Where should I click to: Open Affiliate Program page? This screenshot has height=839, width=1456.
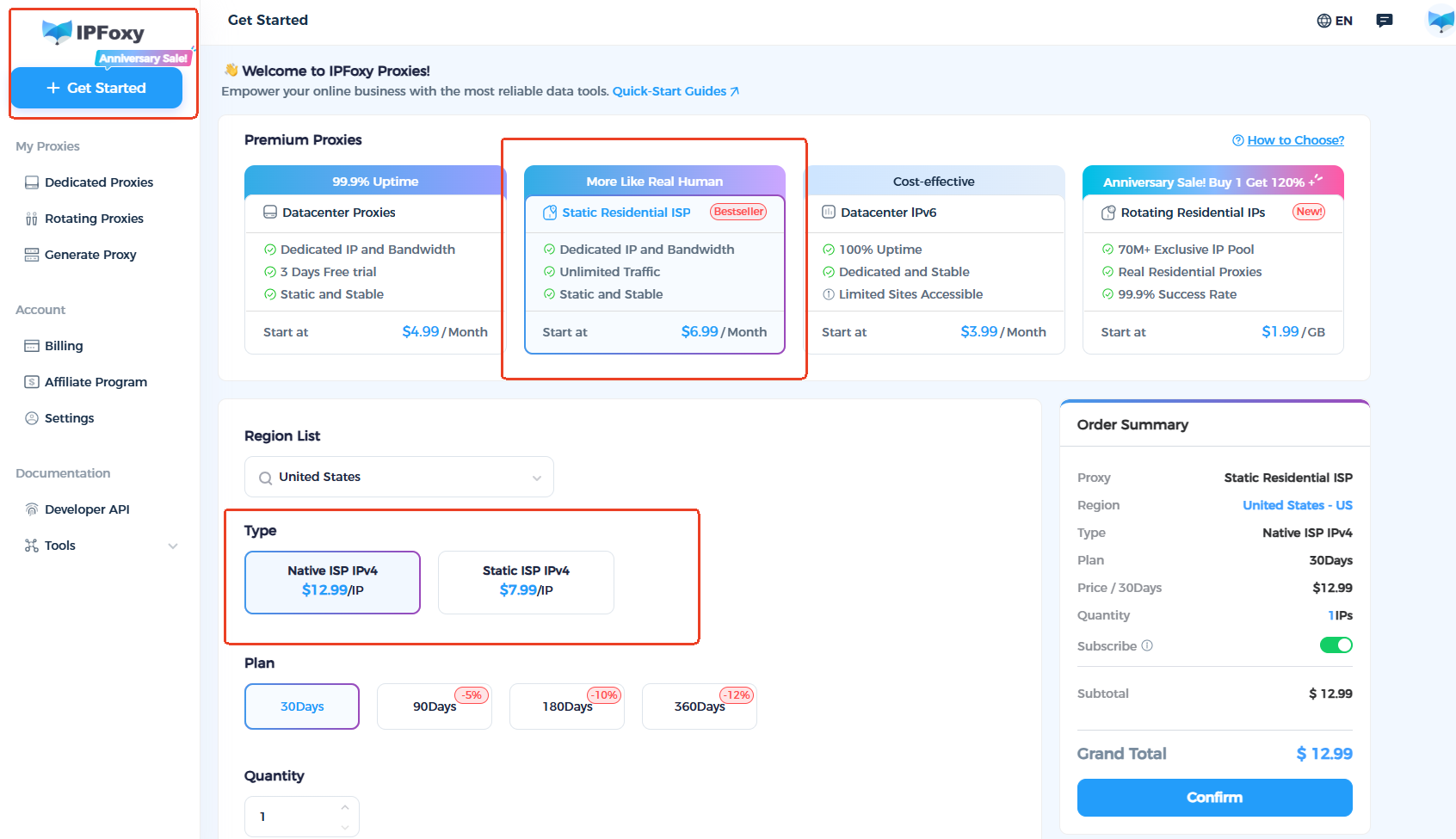[96, 382]
